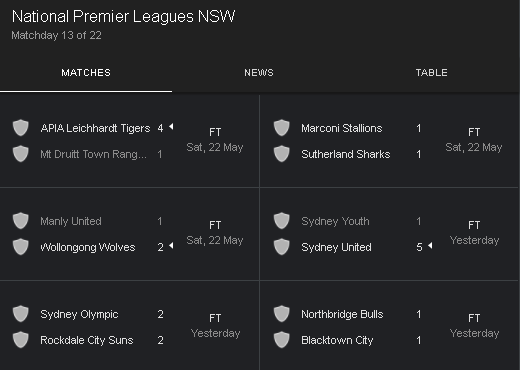
Task: Click Sydney United shield crest
Action: pos(282,247)
